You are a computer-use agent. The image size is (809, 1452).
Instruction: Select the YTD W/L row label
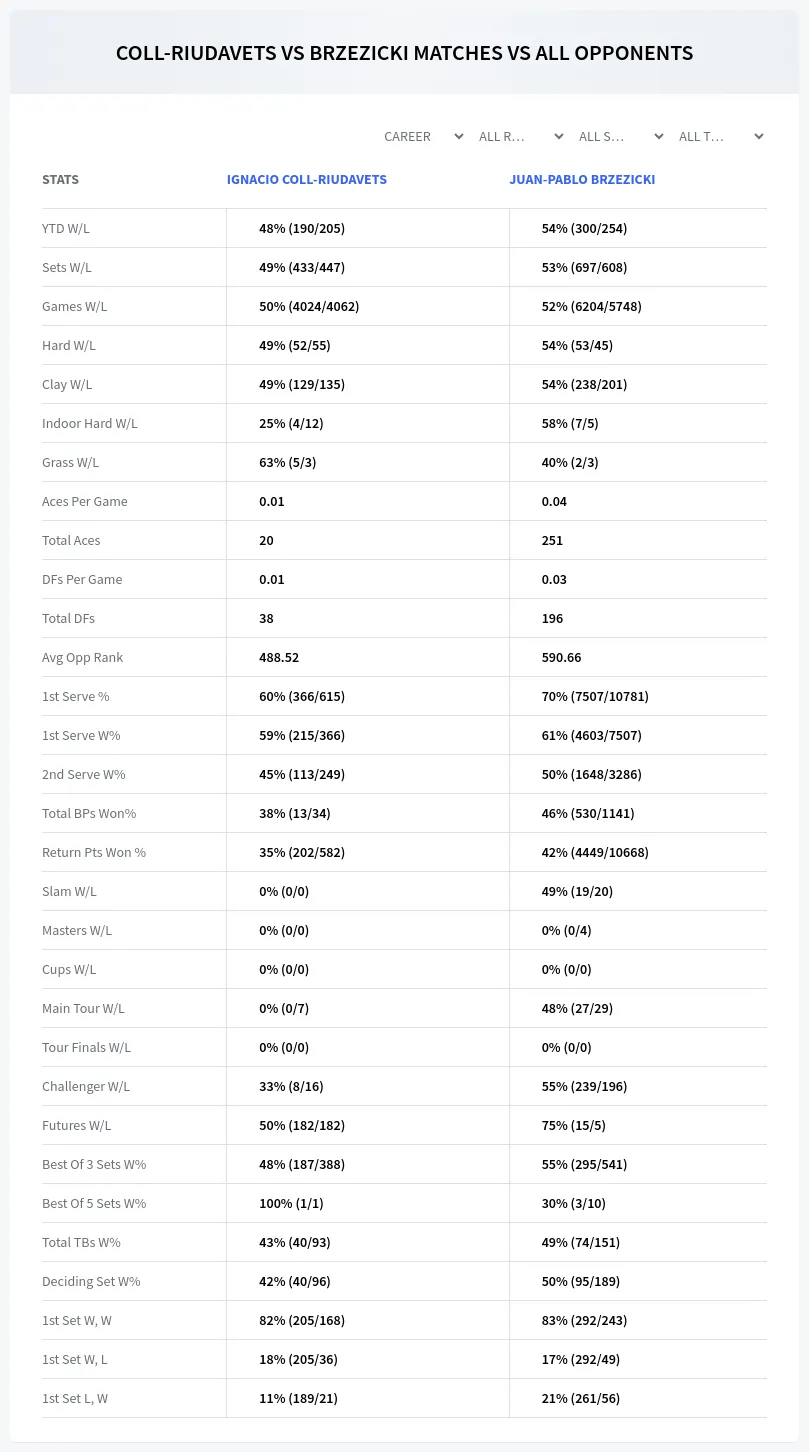66,228
